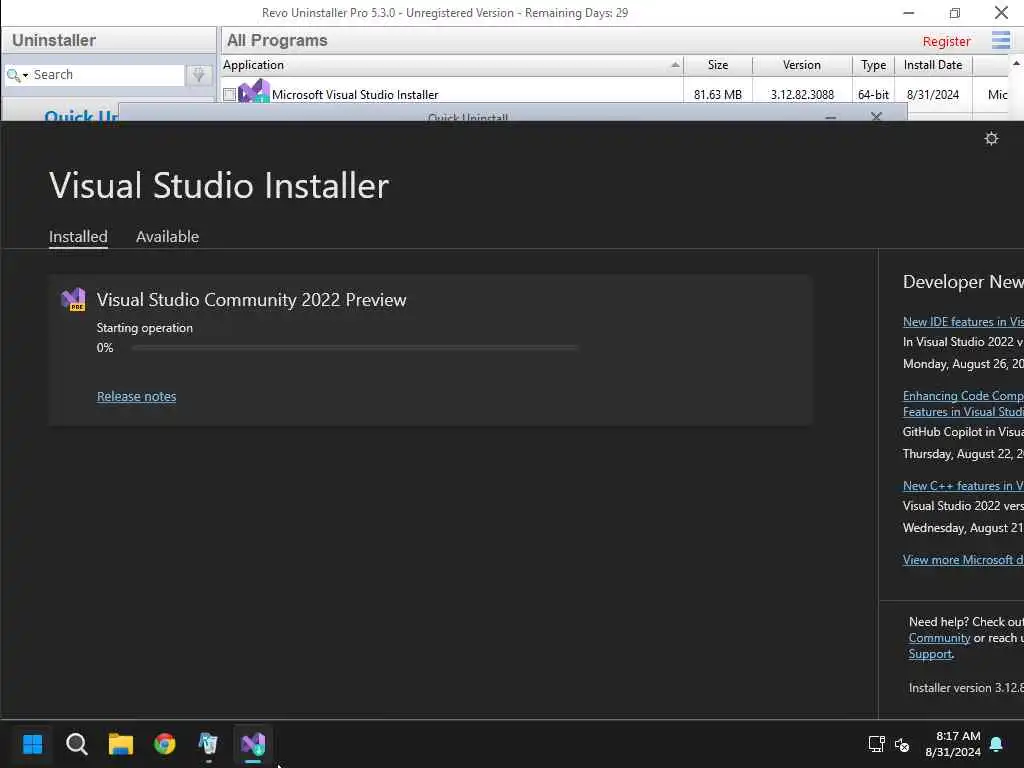Open Visual Studio Installer settings gear

pos(991,138)
